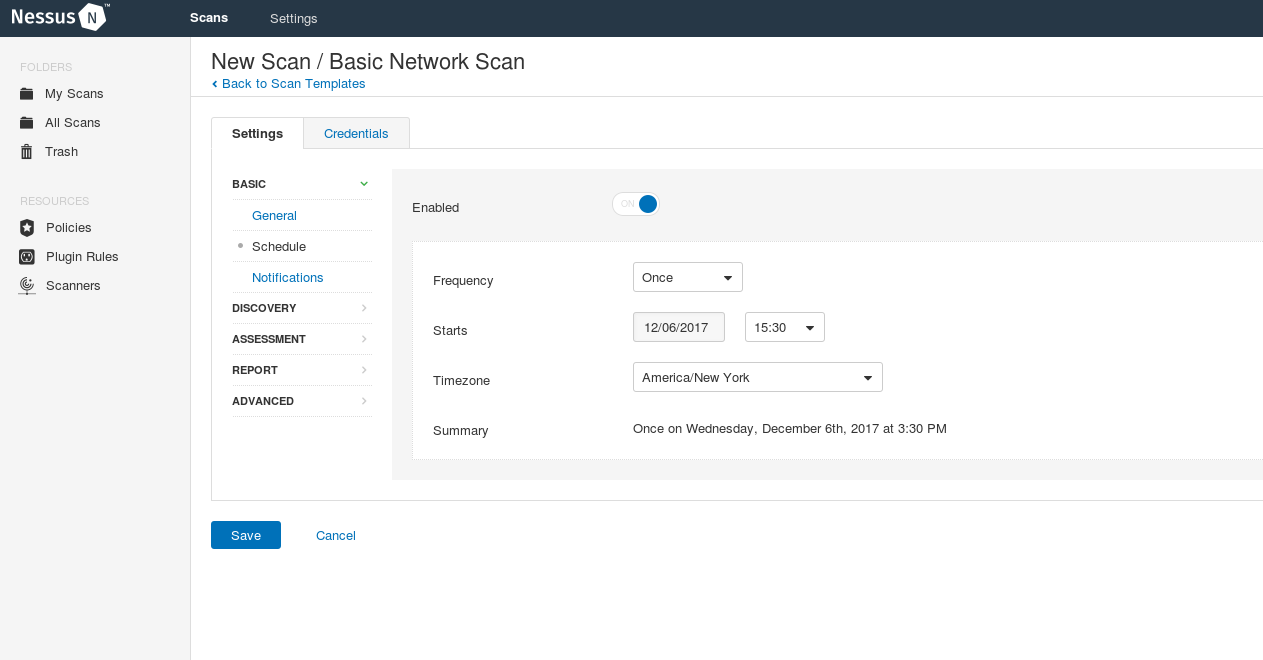Click the Plugin Rules icon

27,257
